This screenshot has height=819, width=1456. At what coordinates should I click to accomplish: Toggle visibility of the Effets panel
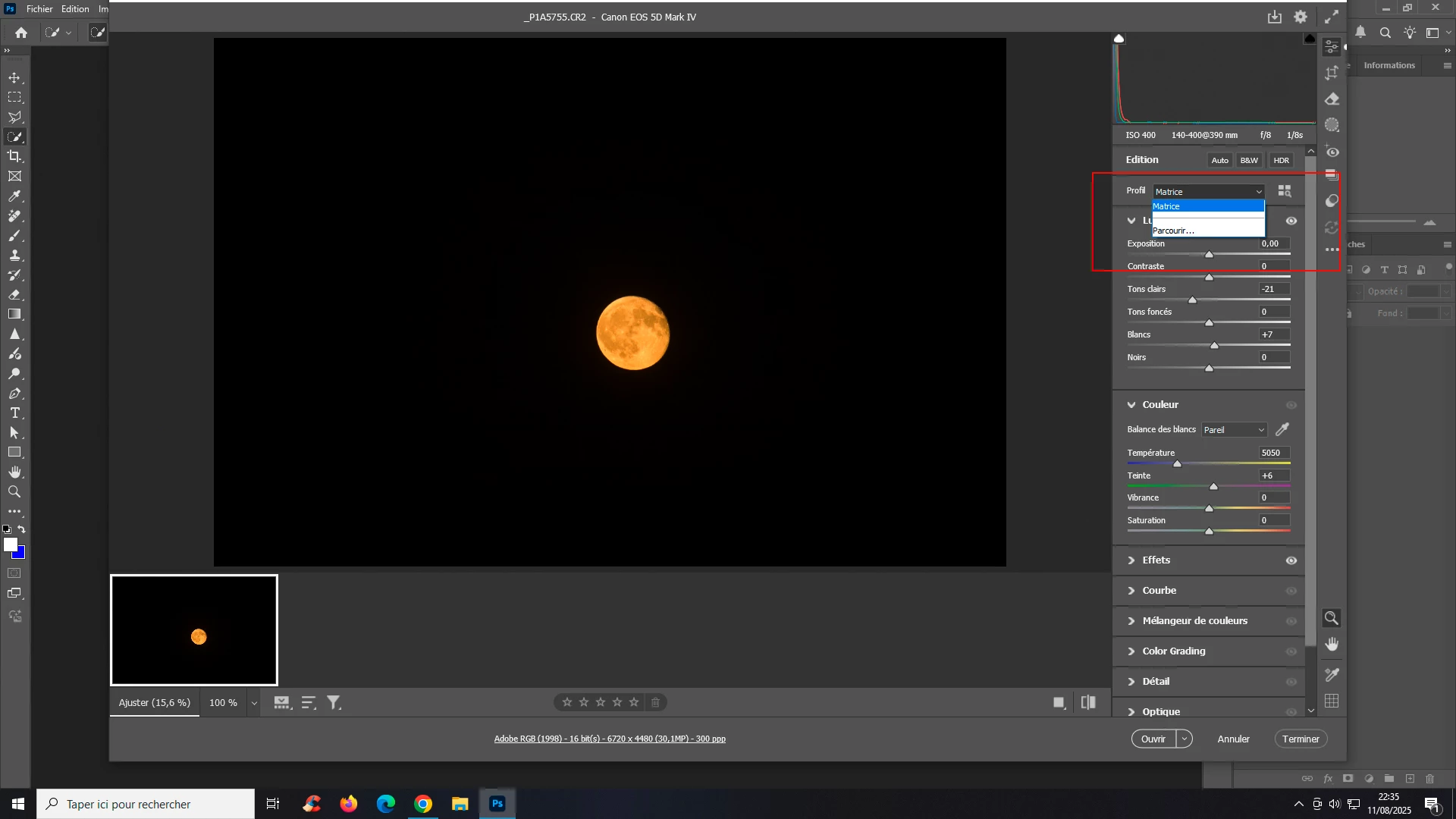1291,560
